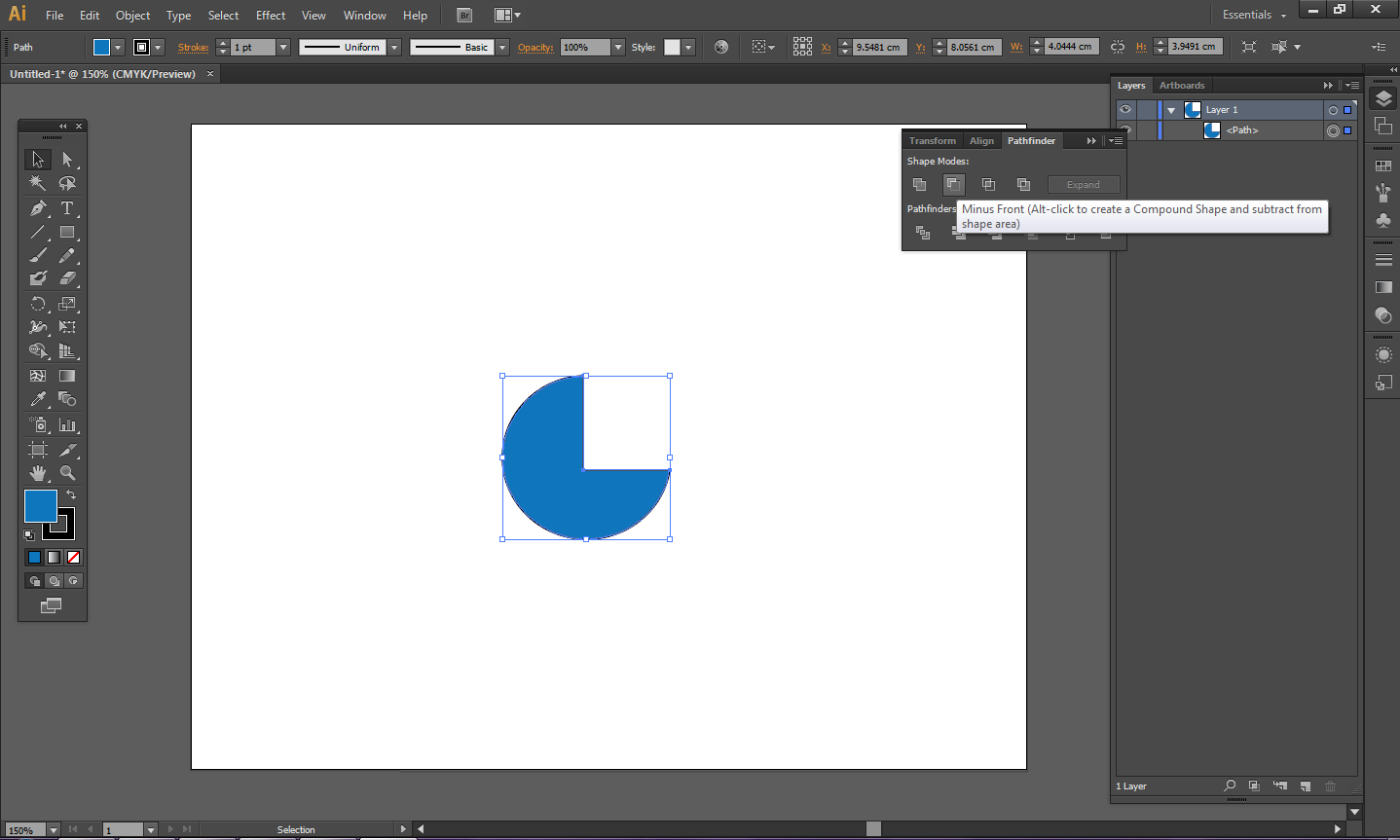This screenshot has height=840, width=1400.
Task: Click the orange Stroke link
Action: [193, 47]
